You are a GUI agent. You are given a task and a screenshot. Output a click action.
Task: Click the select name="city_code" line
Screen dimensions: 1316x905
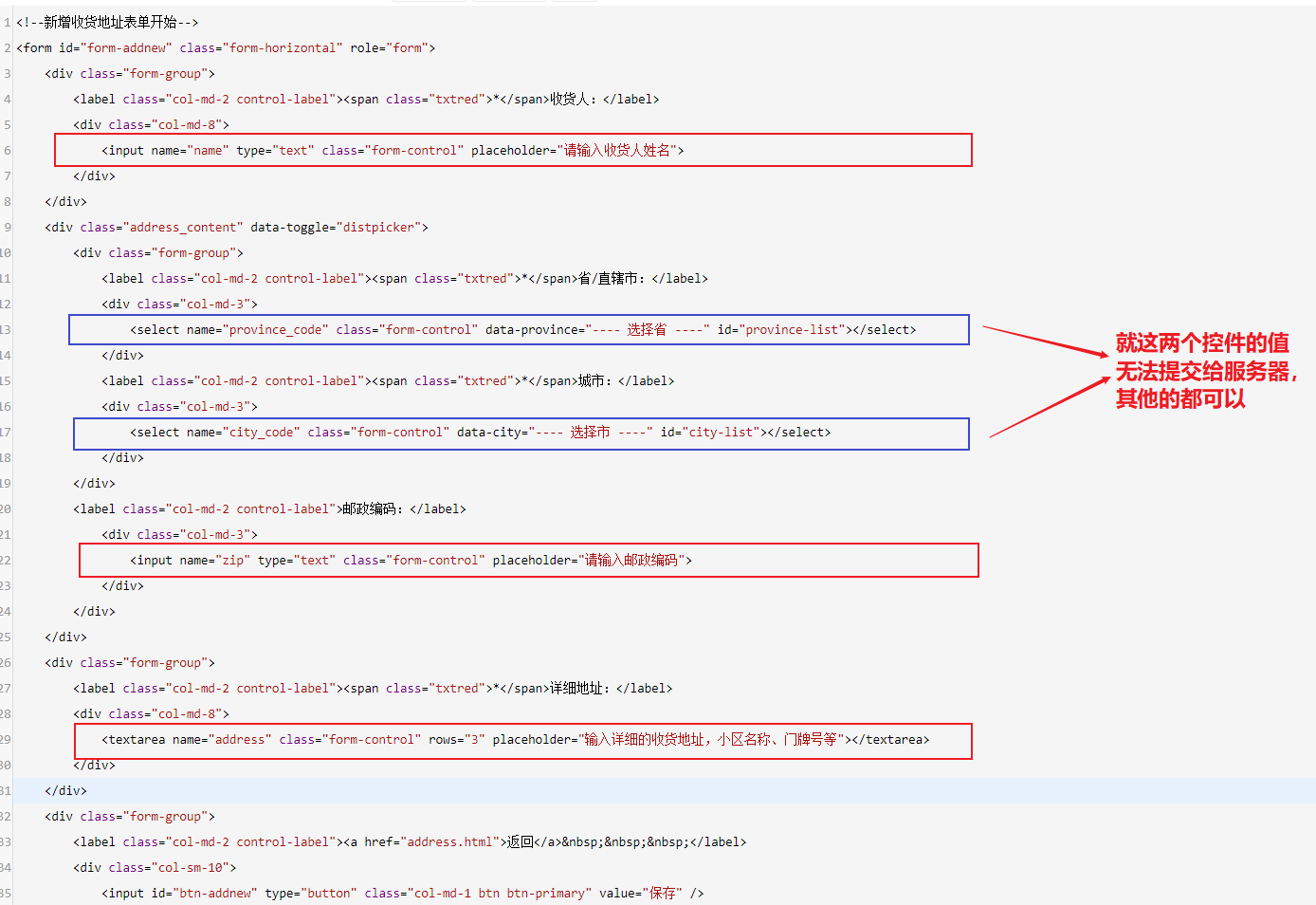(x=481, y=432)
